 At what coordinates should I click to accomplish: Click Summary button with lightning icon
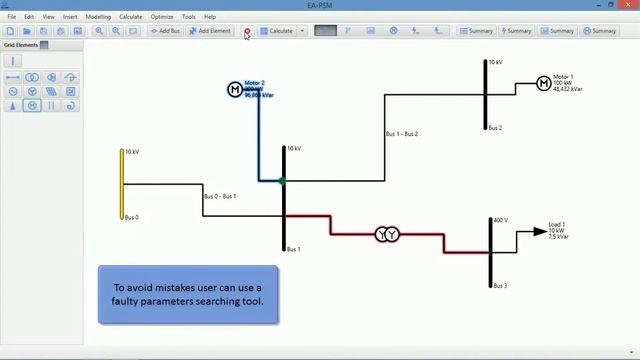coord(516,31)
